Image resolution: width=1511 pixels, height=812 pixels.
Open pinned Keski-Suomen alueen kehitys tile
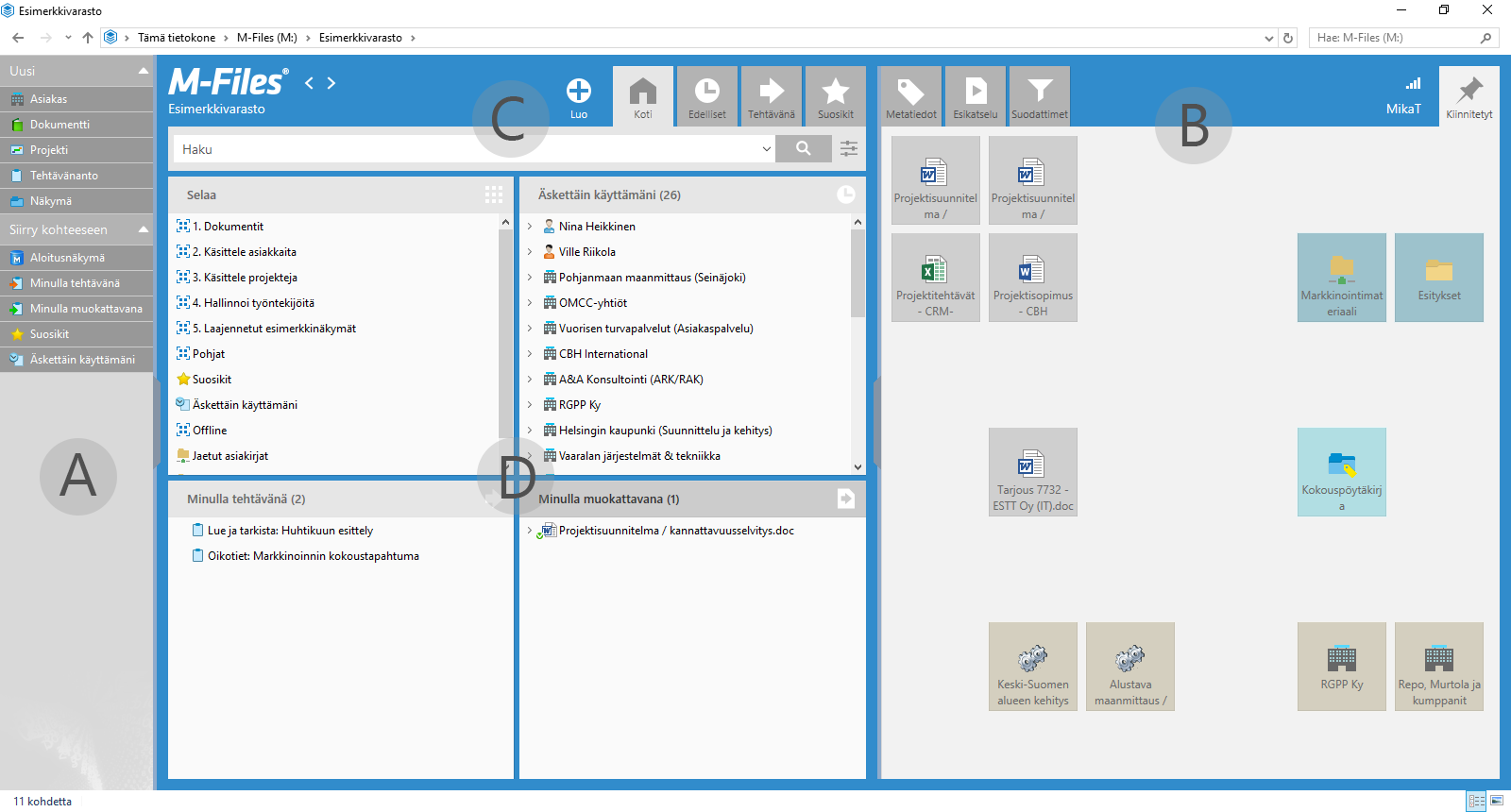(x=1033, y=667)
